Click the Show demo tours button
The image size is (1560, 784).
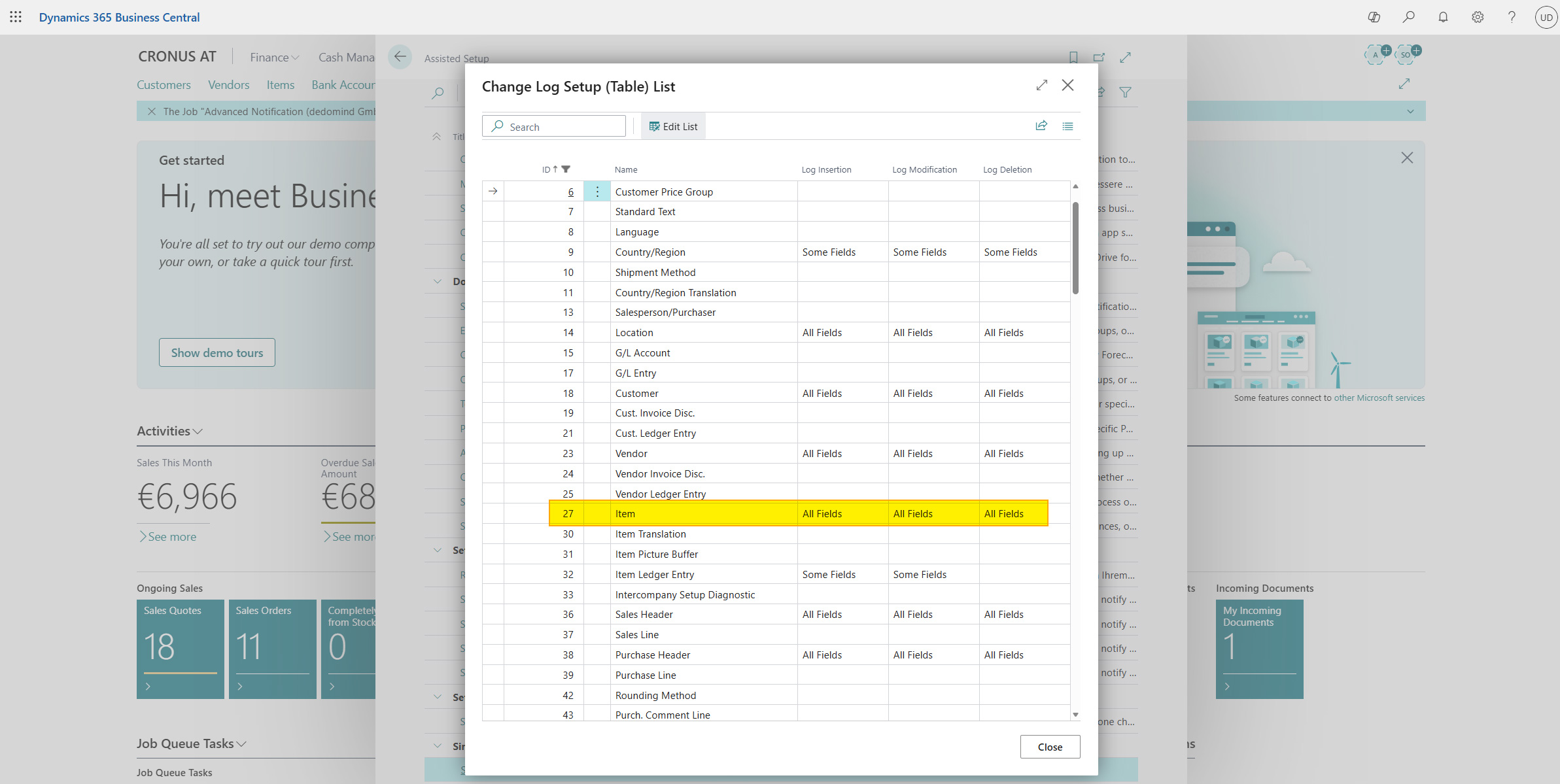click(217, 352)
